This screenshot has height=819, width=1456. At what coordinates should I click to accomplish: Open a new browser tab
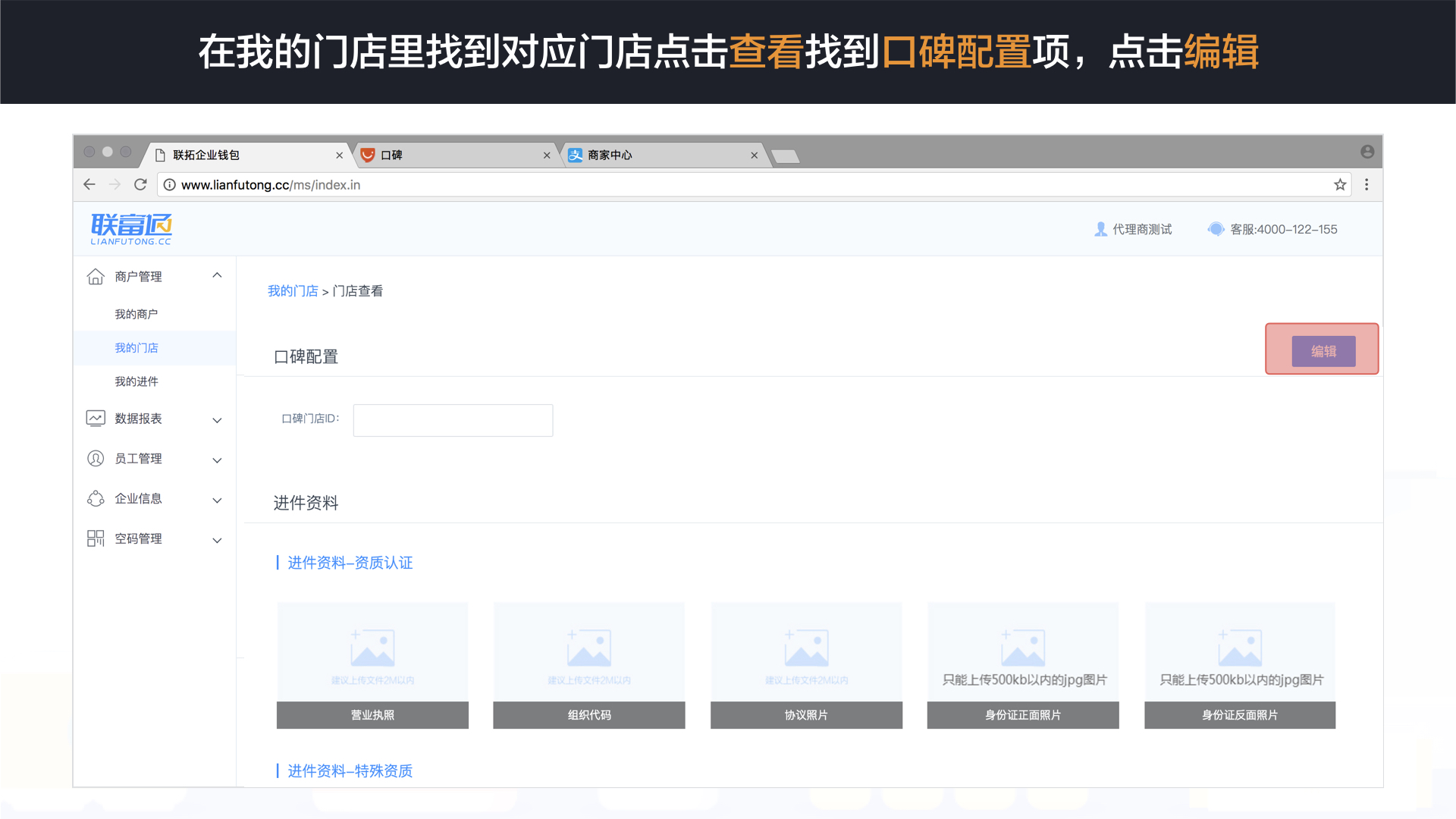[785, 156]
